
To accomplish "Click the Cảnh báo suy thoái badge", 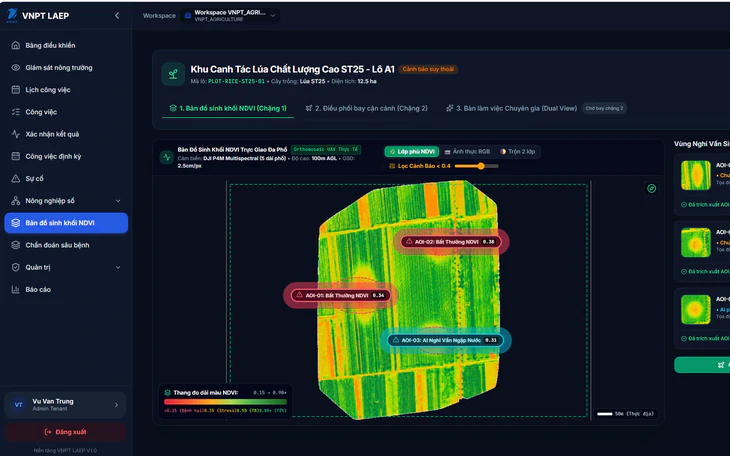I will pos(428,69).
